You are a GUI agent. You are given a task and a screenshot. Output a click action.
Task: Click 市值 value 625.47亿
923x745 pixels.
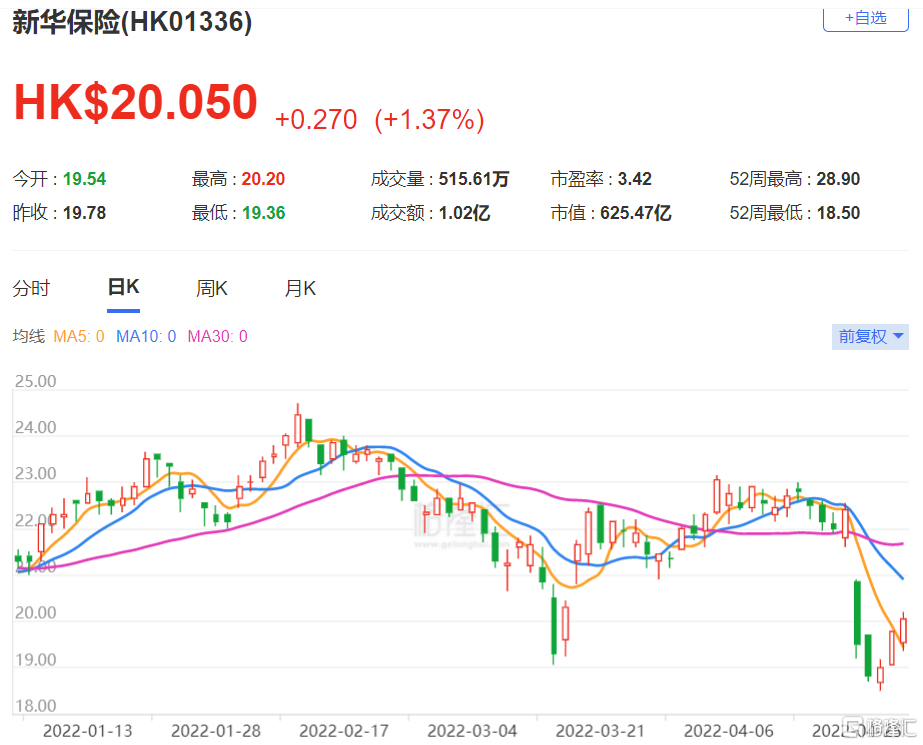point(636,213)
